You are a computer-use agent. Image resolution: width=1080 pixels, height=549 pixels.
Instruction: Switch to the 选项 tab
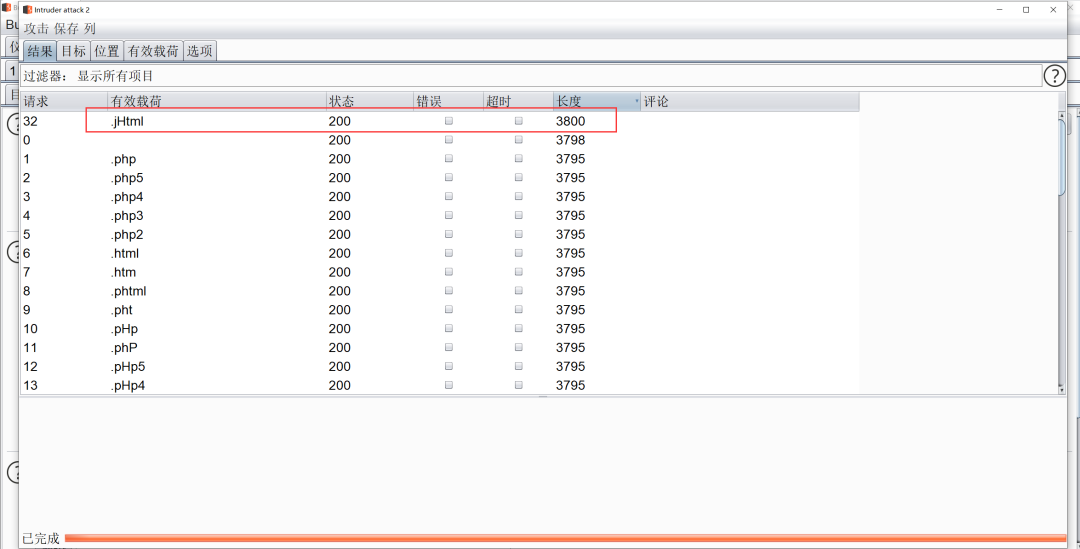[199, 51]
